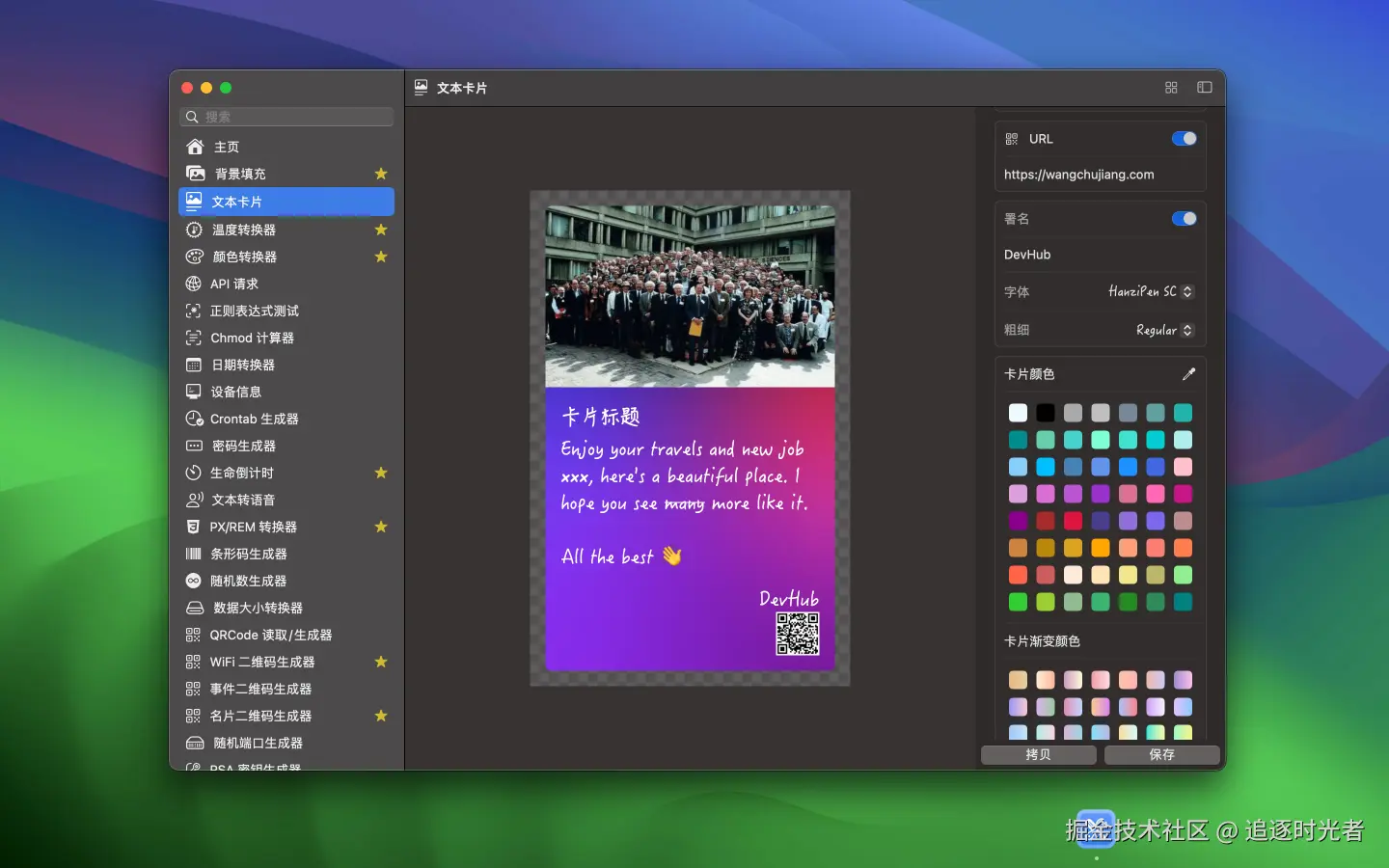1389x868 pixels.
Task: Click the grid view icon in title bar
Action: coord(1171,88)
